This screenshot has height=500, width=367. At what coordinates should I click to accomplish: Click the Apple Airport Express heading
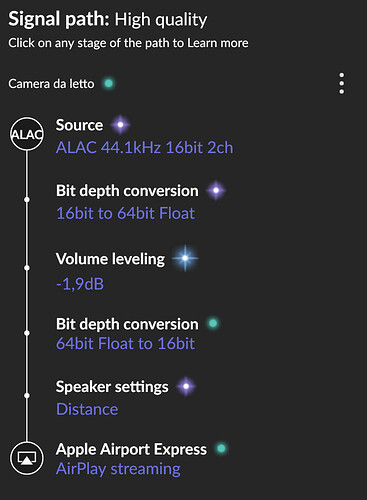131,449
